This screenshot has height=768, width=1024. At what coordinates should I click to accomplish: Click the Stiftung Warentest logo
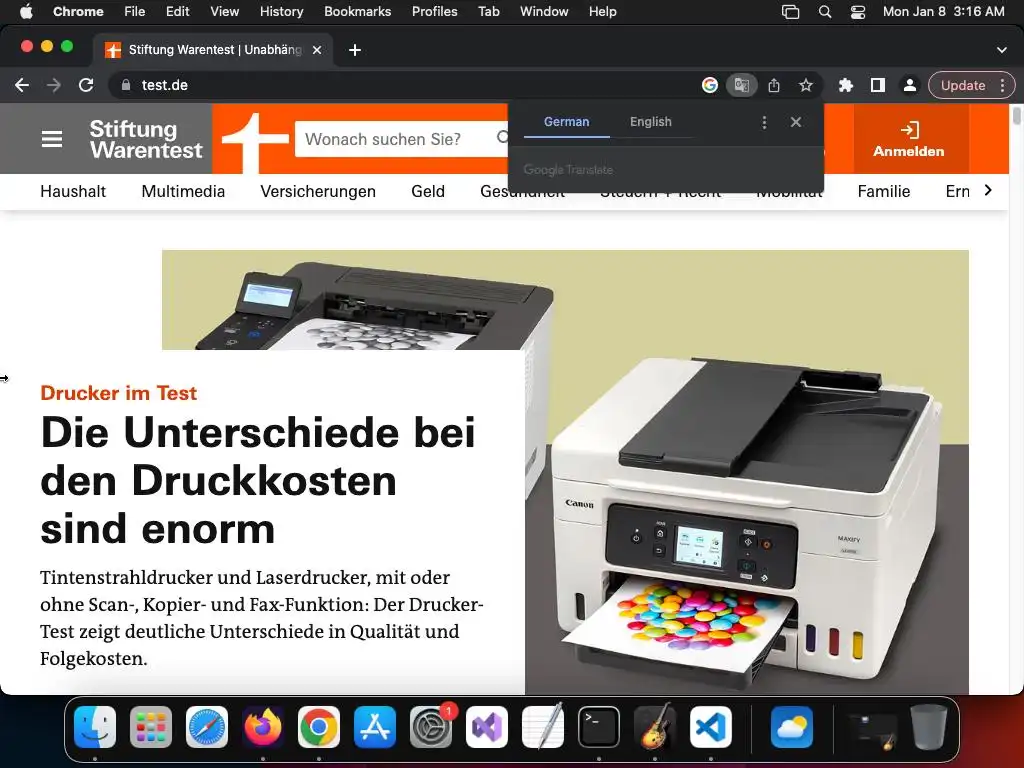coord(146,138)
